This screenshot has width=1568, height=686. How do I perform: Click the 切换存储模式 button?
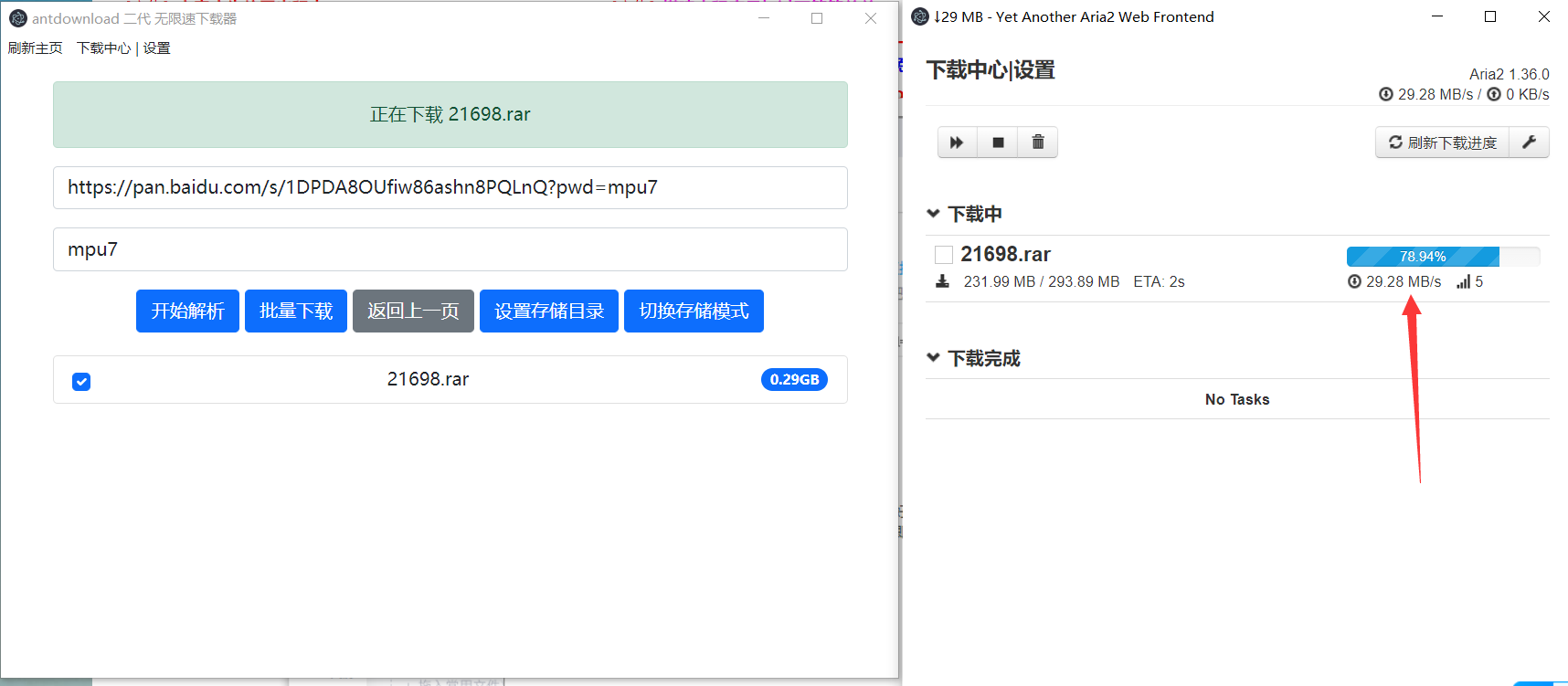(x=694, y=311)
